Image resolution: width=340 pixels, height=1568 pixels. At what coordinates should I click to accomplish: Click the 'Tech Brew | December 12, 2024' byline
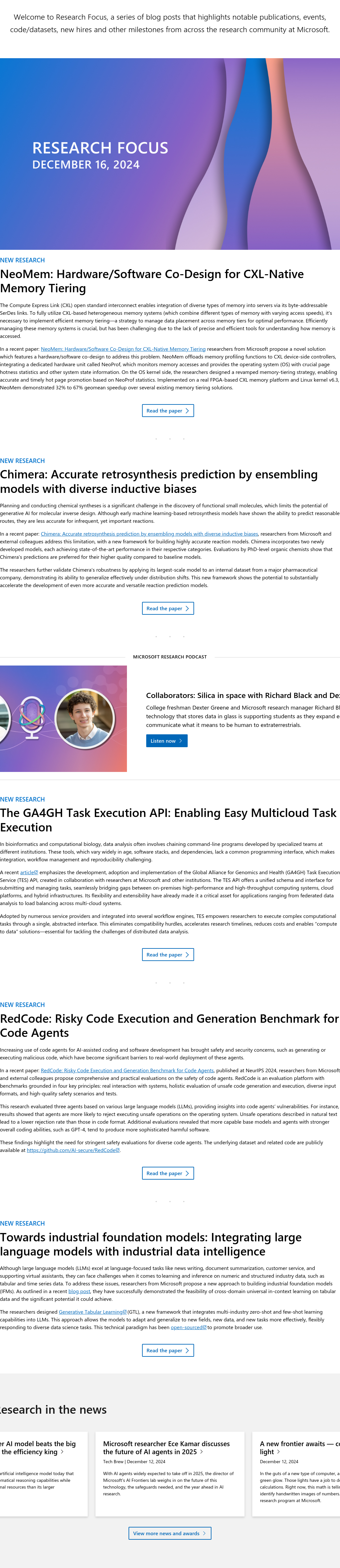[134, 1462]
